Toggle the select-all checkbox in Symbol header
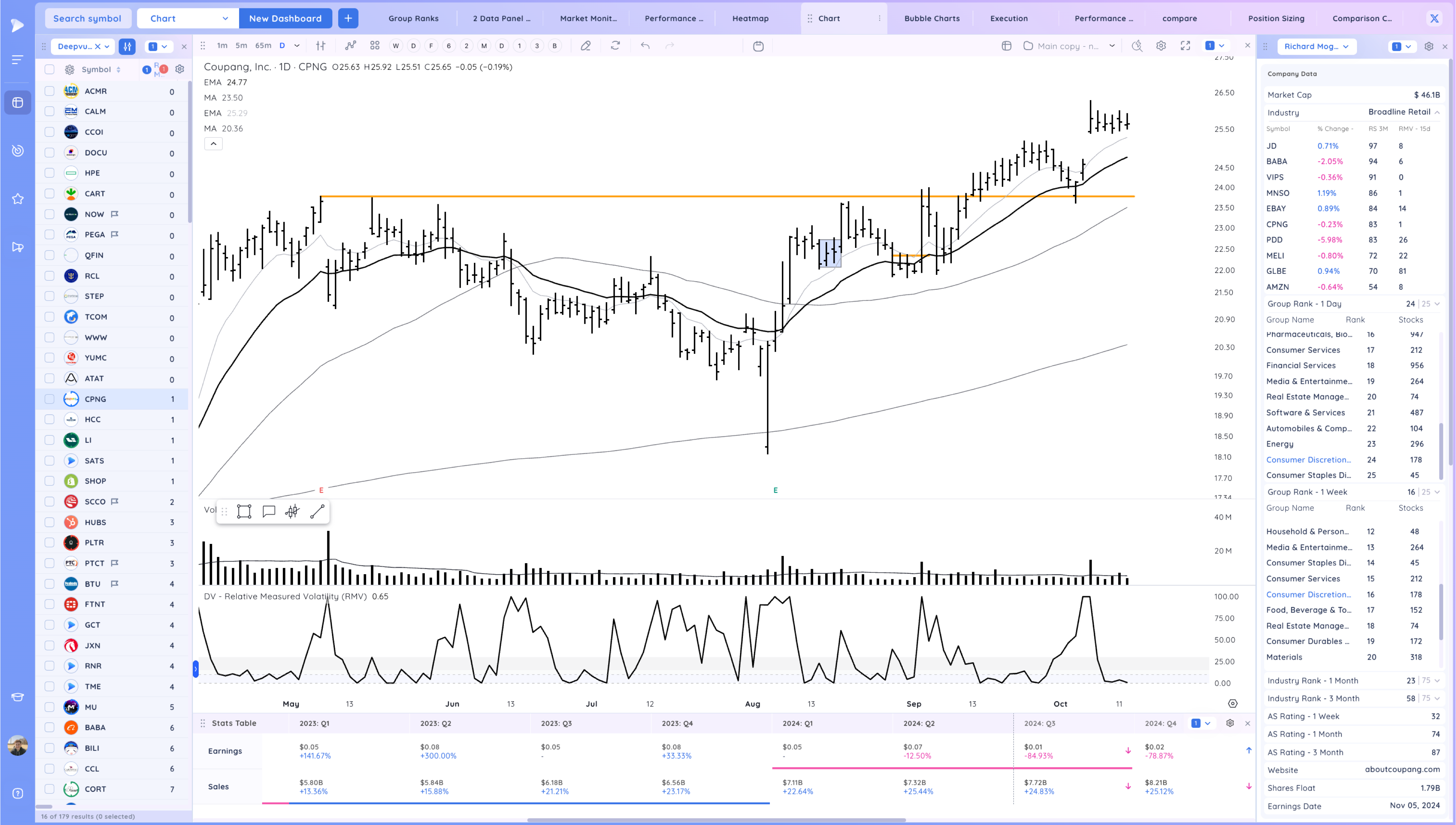 point(50,69)
